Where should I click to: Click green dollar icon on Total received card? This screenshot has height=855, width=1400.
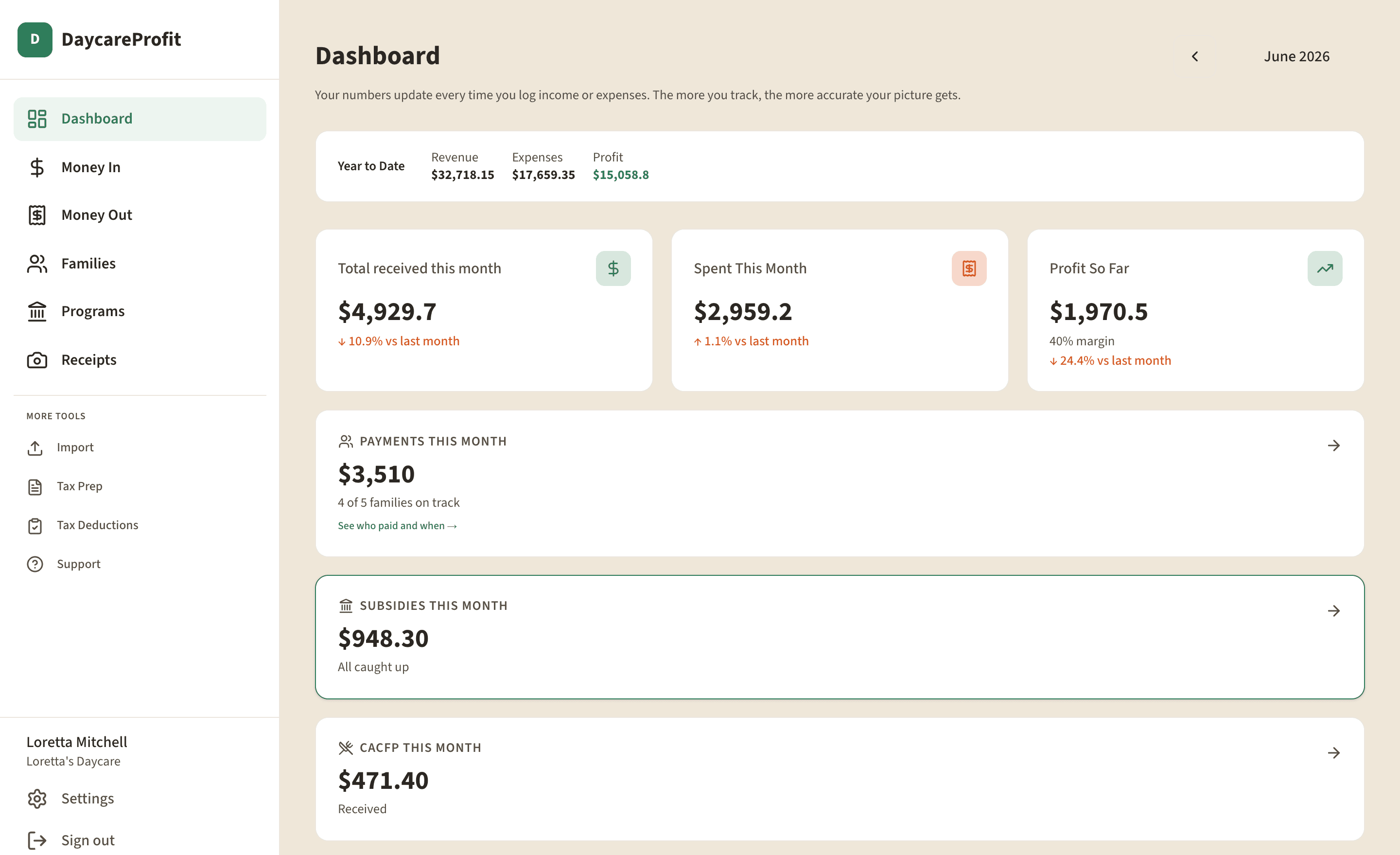[613, 268]
